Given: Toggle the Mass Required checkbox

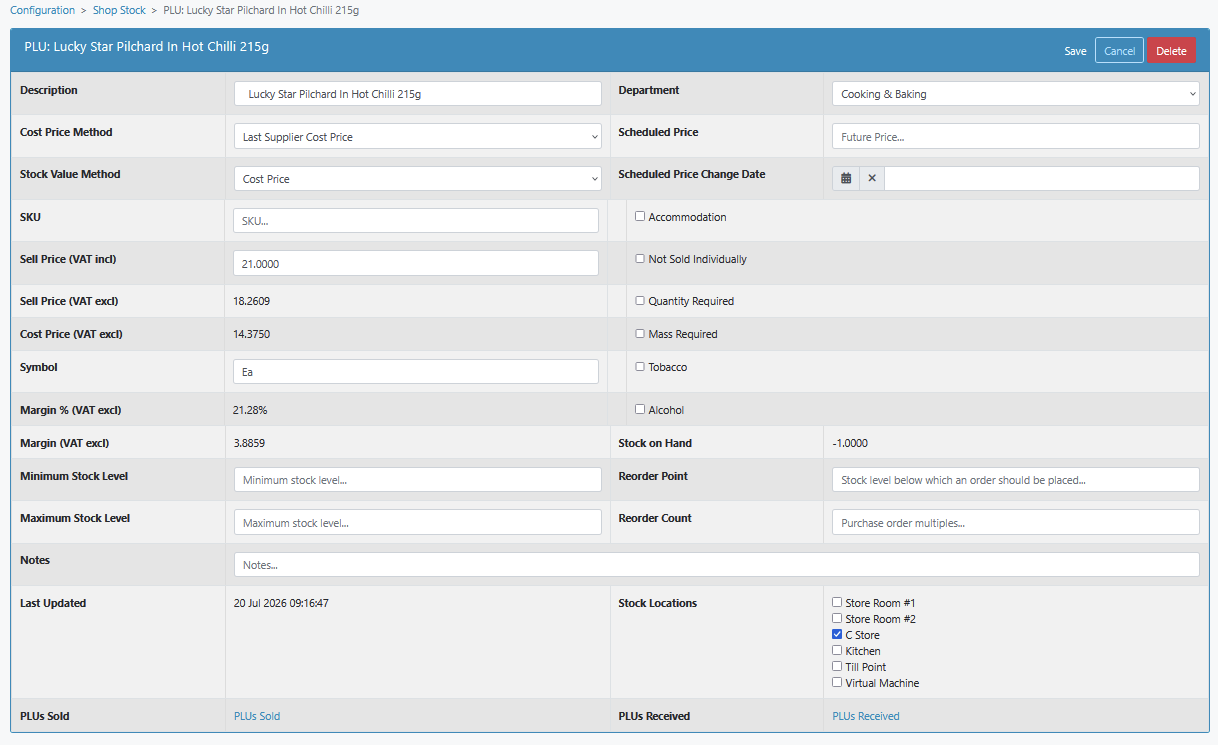Looking at the screenshot, I should pos(640,333).
